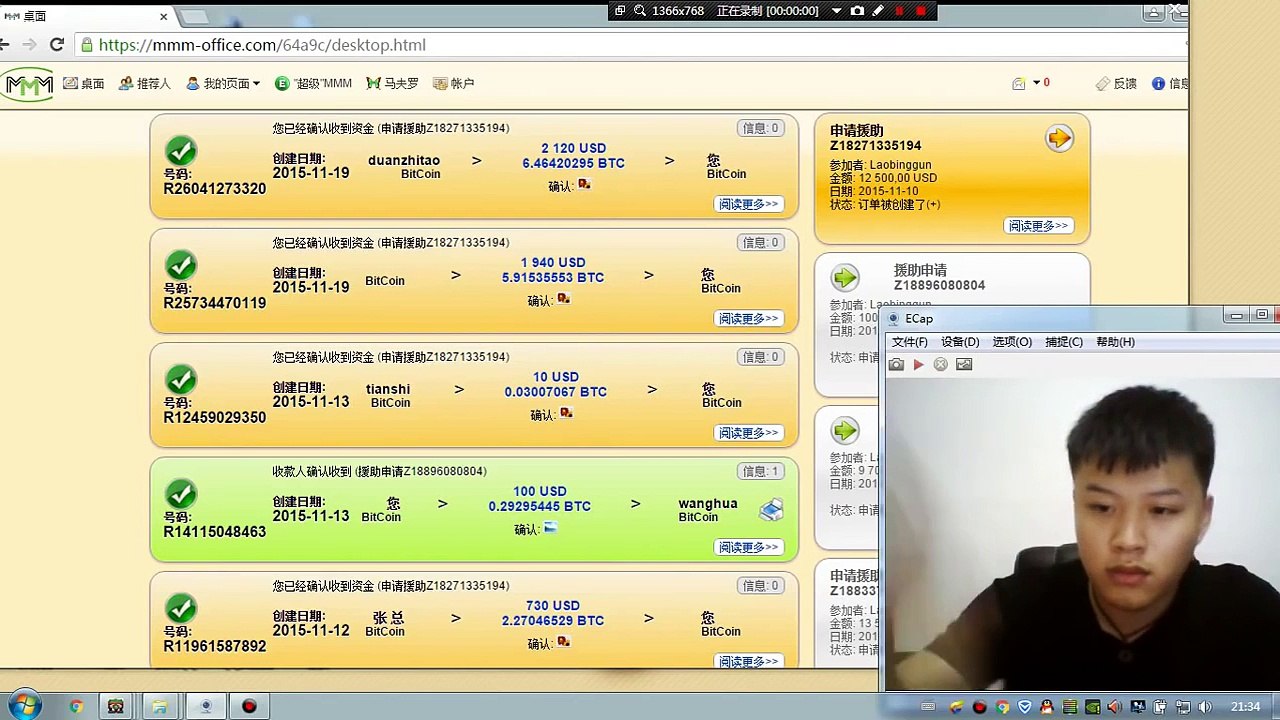Click the picture icon in ECap toolbar
The image size is (1280, 720).
(964, 365)
